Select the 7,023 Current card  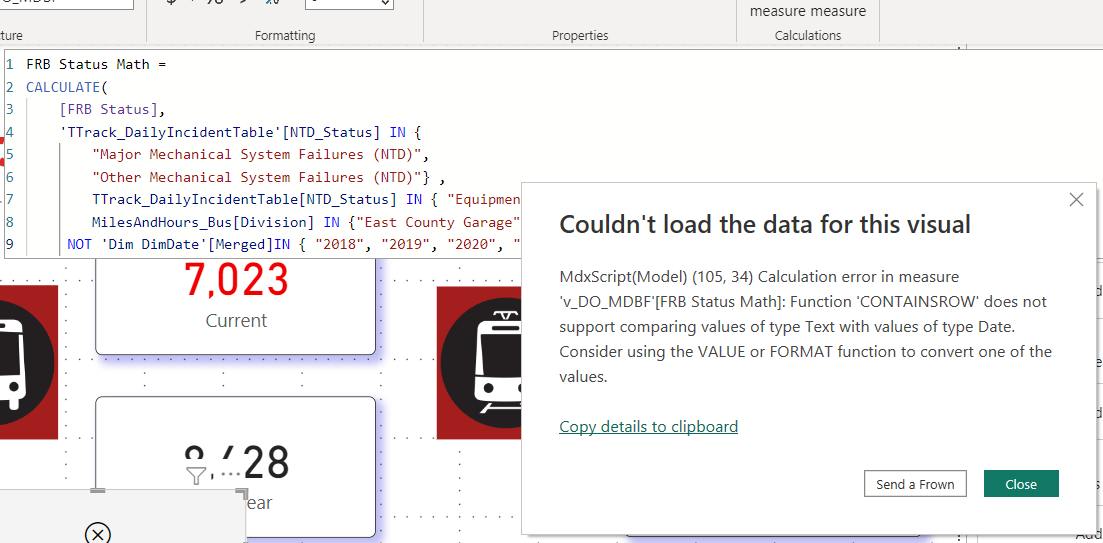[x=236, y=306]
